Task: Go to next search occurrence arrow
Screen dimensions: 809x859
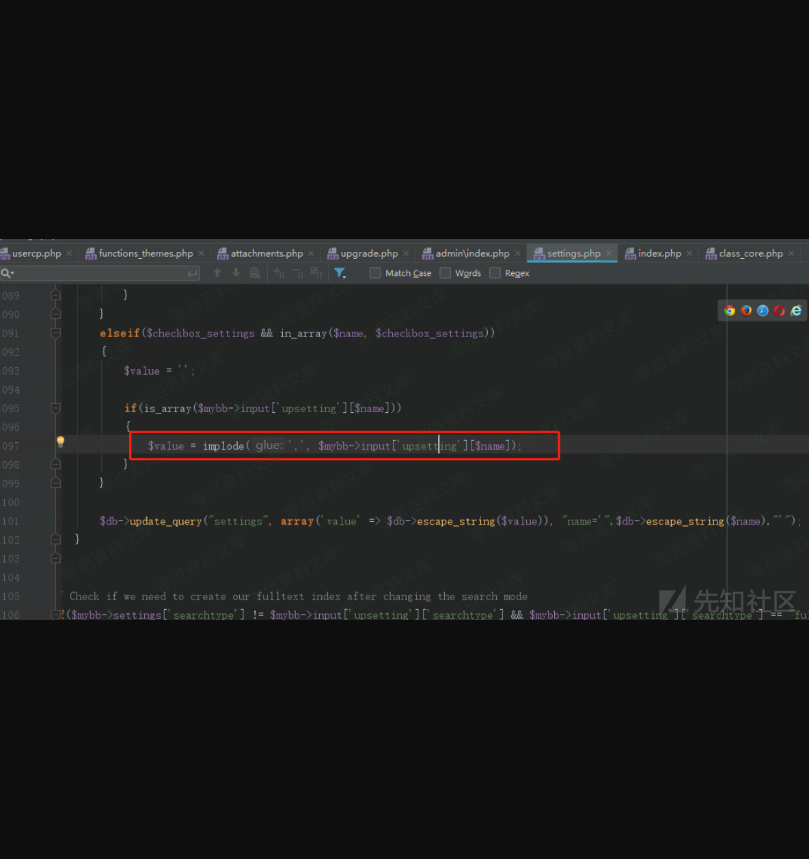Action: tap(236, 273)
